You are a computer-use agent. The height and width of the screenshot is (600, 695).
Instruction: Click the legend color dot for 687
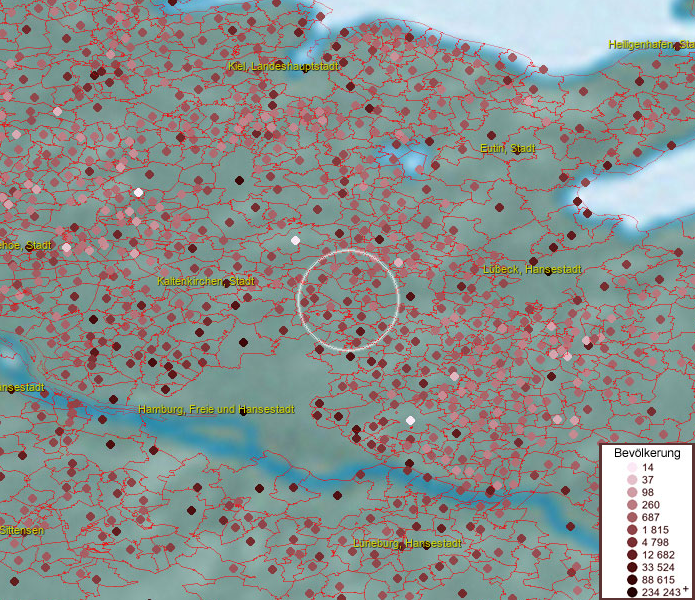(x=632, y=517)
